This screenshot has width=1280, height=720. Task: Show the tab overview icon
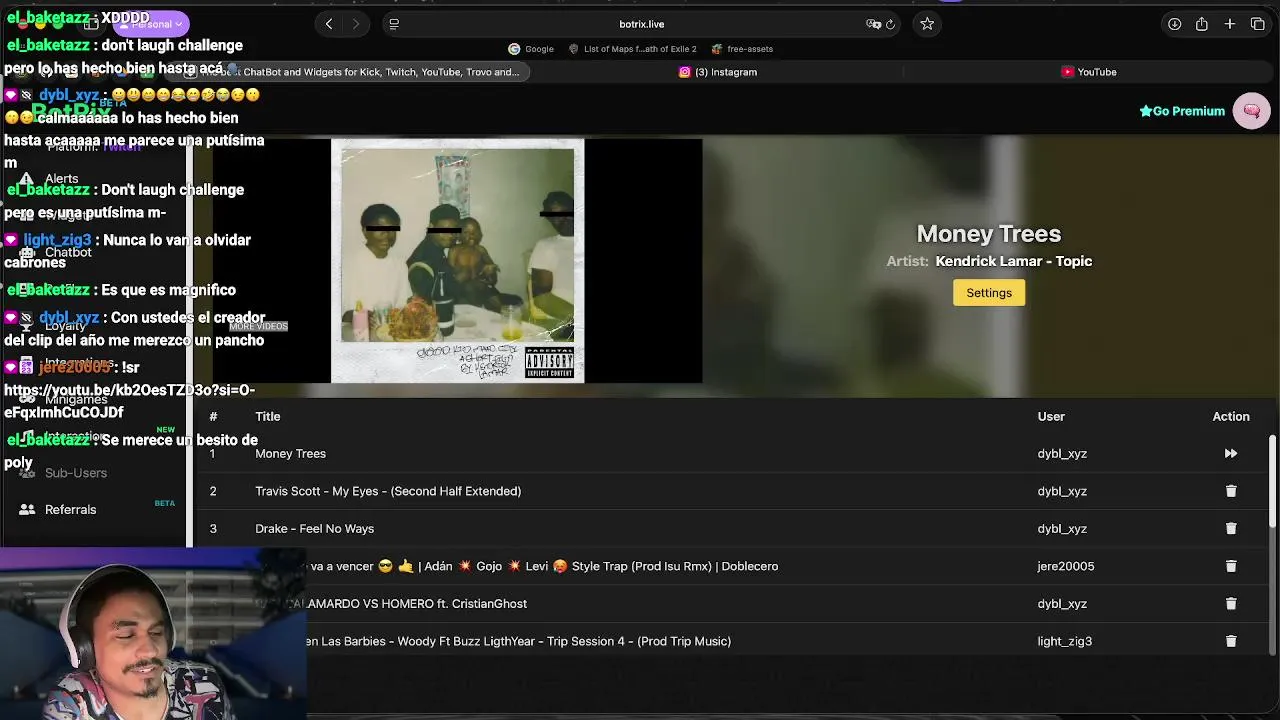[x=1258, y=24]
